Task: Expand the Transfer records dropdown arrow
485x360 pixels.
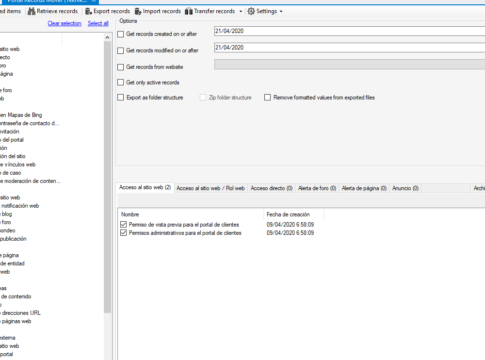Action: [x=241, y=11]
